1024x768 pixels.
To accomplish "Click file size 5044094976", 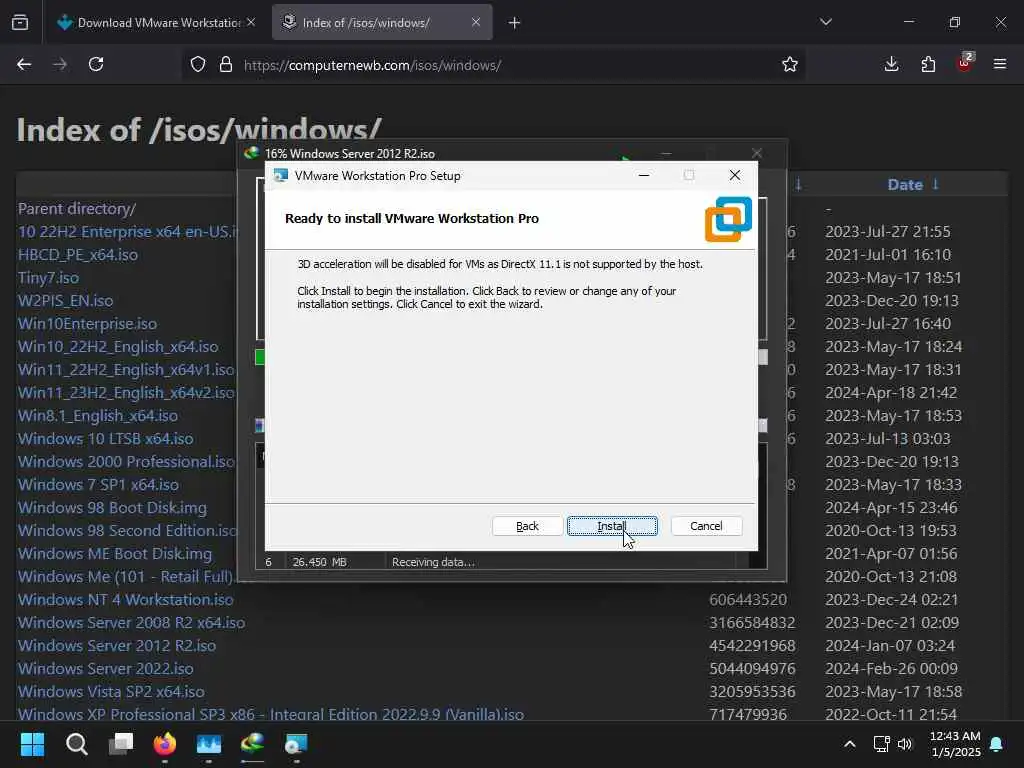I will point(752,669).
